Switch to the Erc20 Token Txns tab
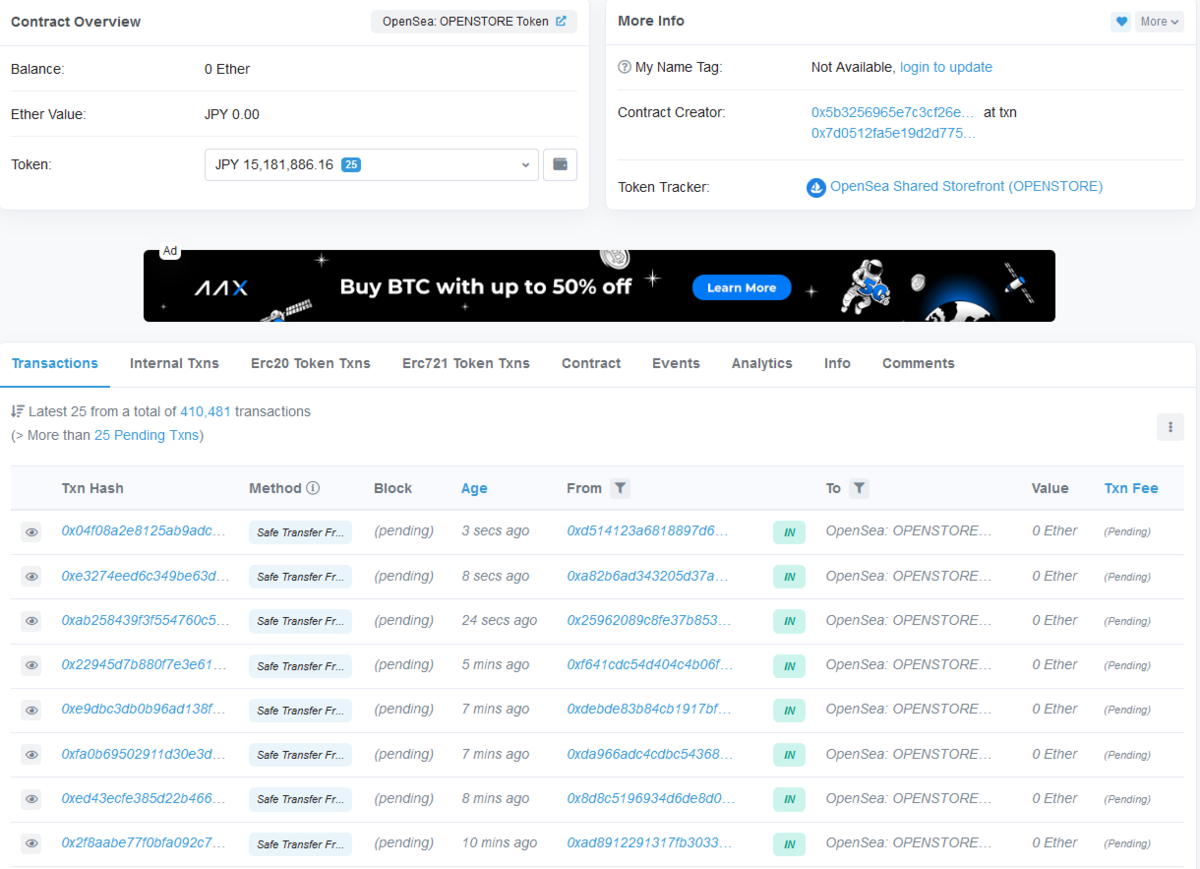This screenshot has width=1200, height=869. tap(310, 363)
